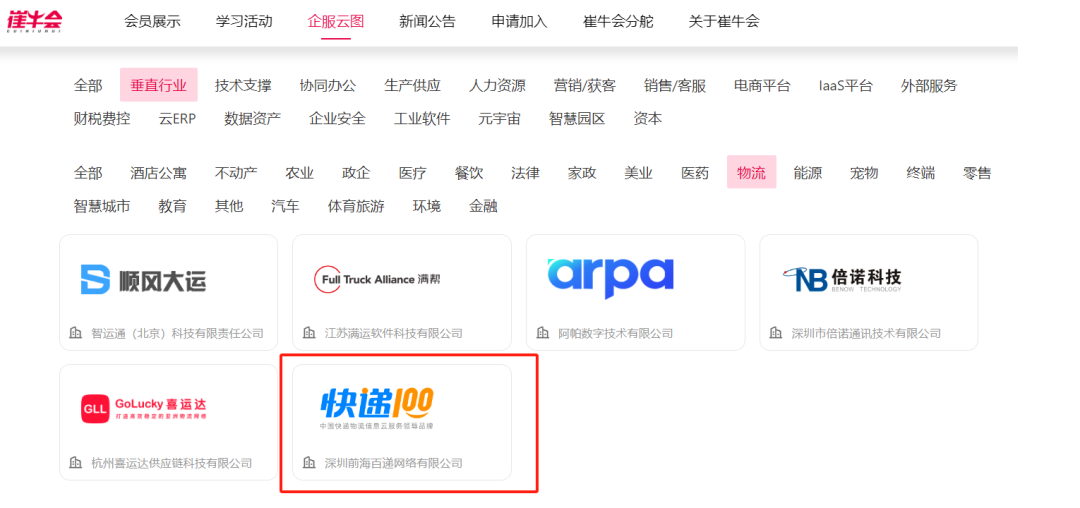Screen dimensions: 1080x508
Task: Open the 快递100 logo card
Action: coord(377,409)
